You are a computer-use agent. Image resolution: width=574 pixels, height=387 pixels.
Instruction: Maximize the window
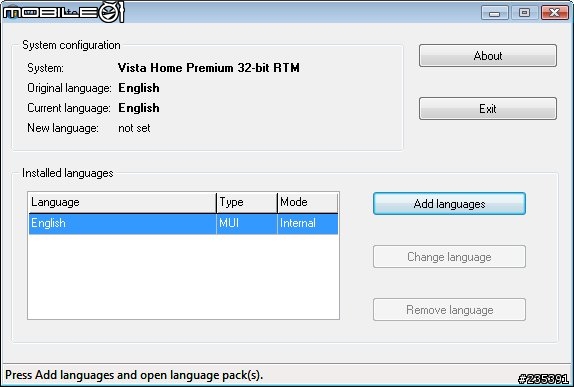[x=524, y=13]
